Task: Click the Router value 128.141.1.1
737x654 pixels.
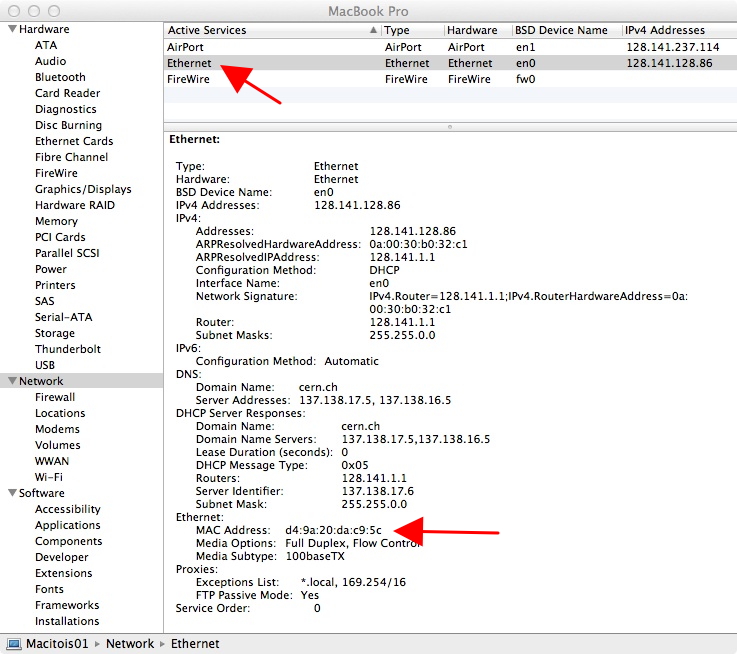Action: click(402, 323)
